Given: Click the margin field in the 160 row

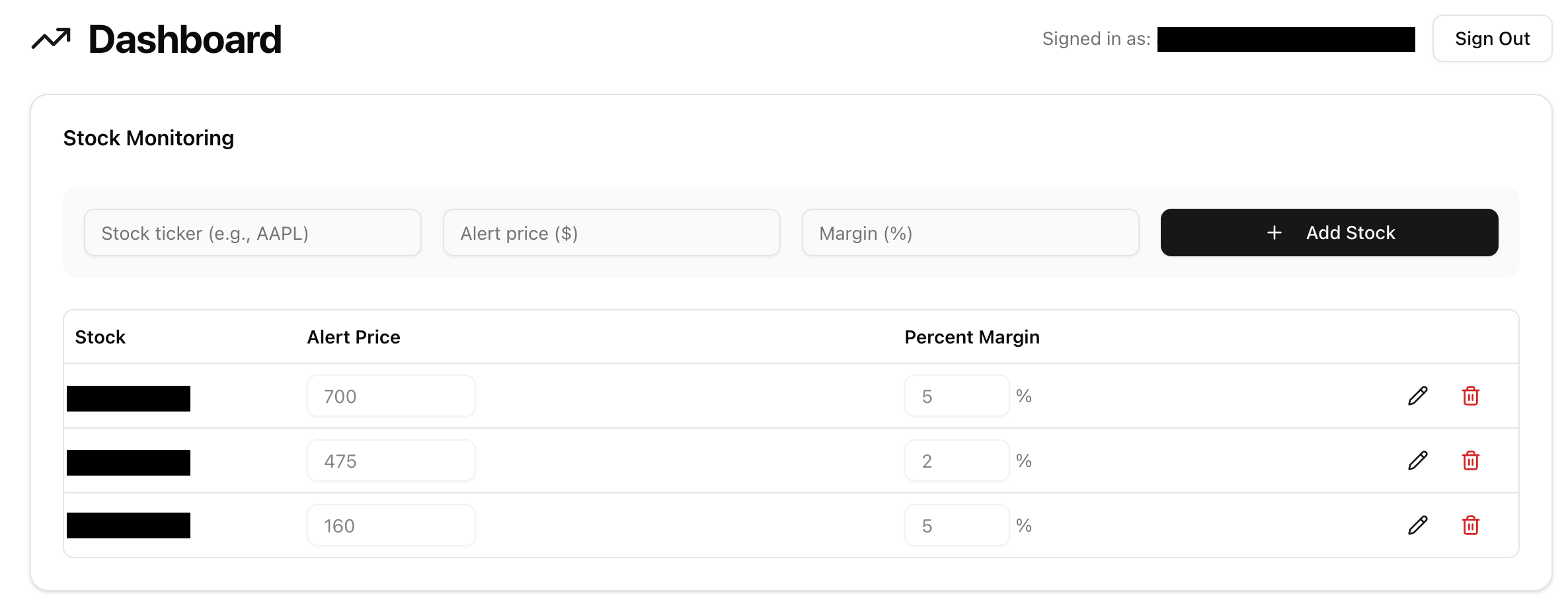Looking at the screenshot, I should 957,525.
